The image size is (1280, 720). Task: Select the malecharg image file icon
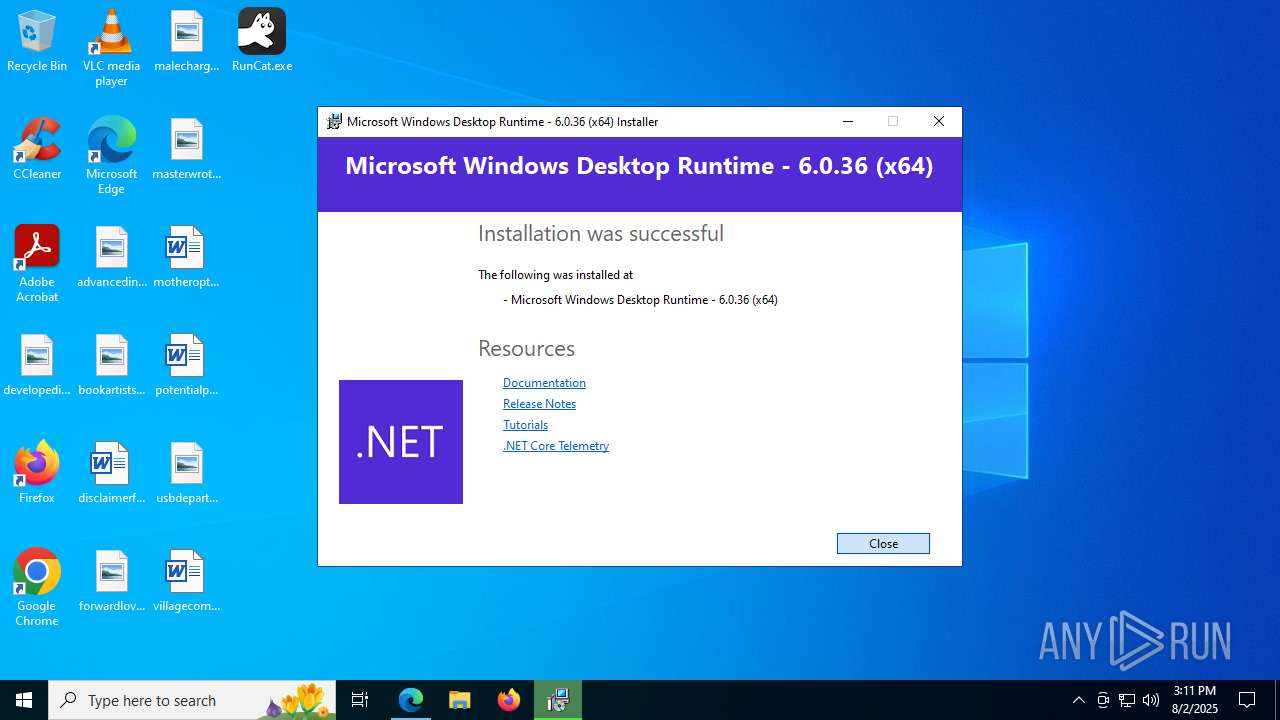[186, 42]
